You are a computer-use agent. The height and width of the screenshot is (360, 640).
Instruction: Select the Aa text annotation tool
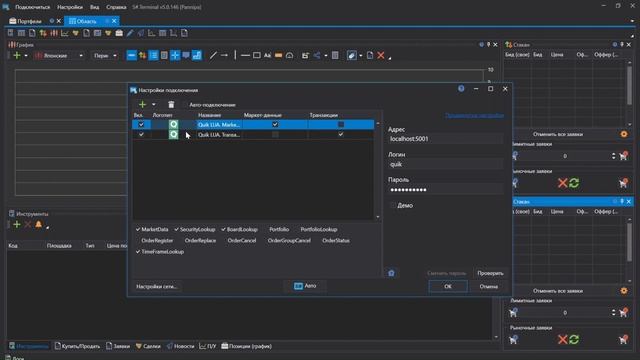click(267, 55)
